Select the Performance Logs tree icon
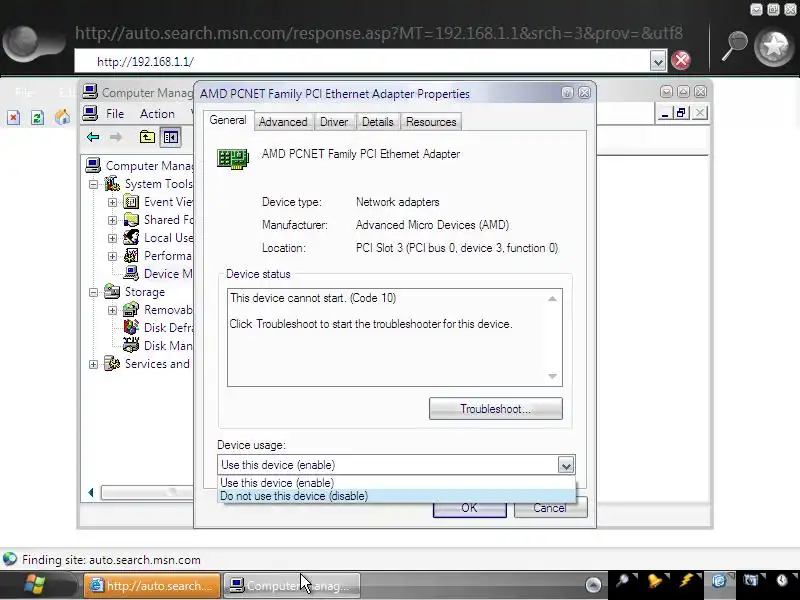 [131, 256]
